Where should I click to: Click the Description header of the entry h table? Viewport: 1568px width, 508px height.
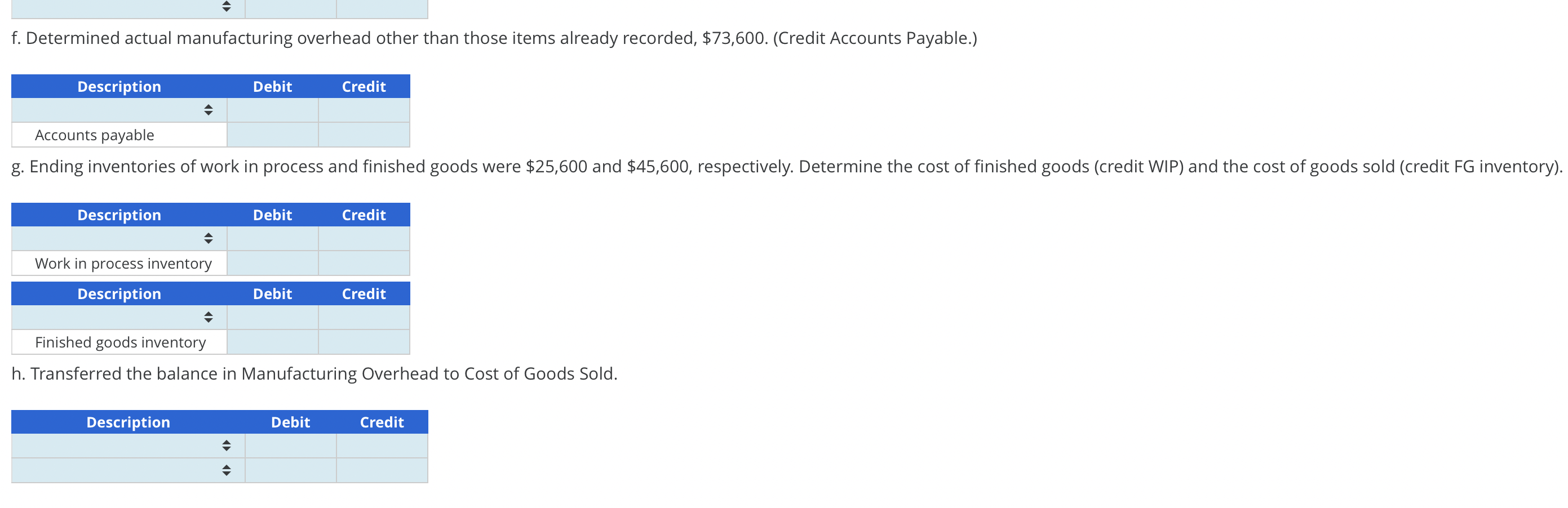pos(127,422)
